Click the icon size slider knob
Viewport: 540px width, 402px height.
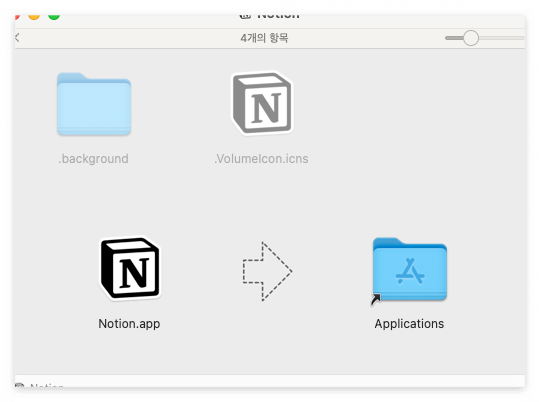click(470, 38)
